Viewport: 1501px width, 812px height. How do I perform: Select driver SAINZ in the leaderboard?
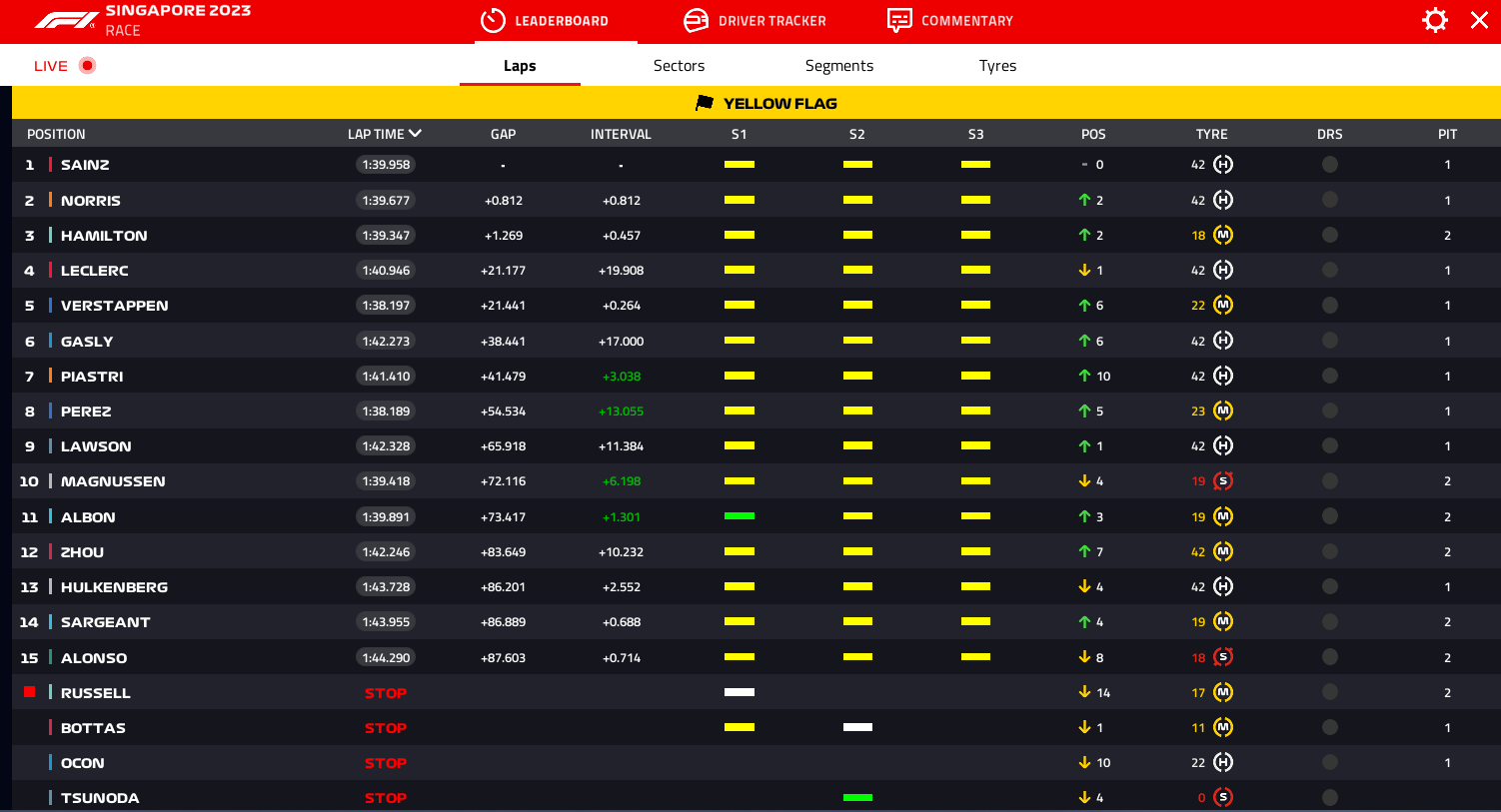click(x=85, y=165)
